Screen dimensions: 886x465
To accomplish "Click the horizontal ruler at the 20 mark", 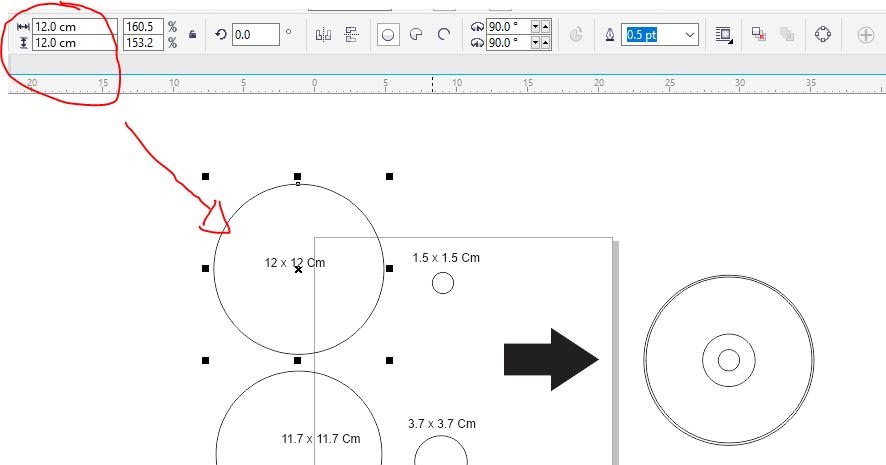I will coord(599,85).
